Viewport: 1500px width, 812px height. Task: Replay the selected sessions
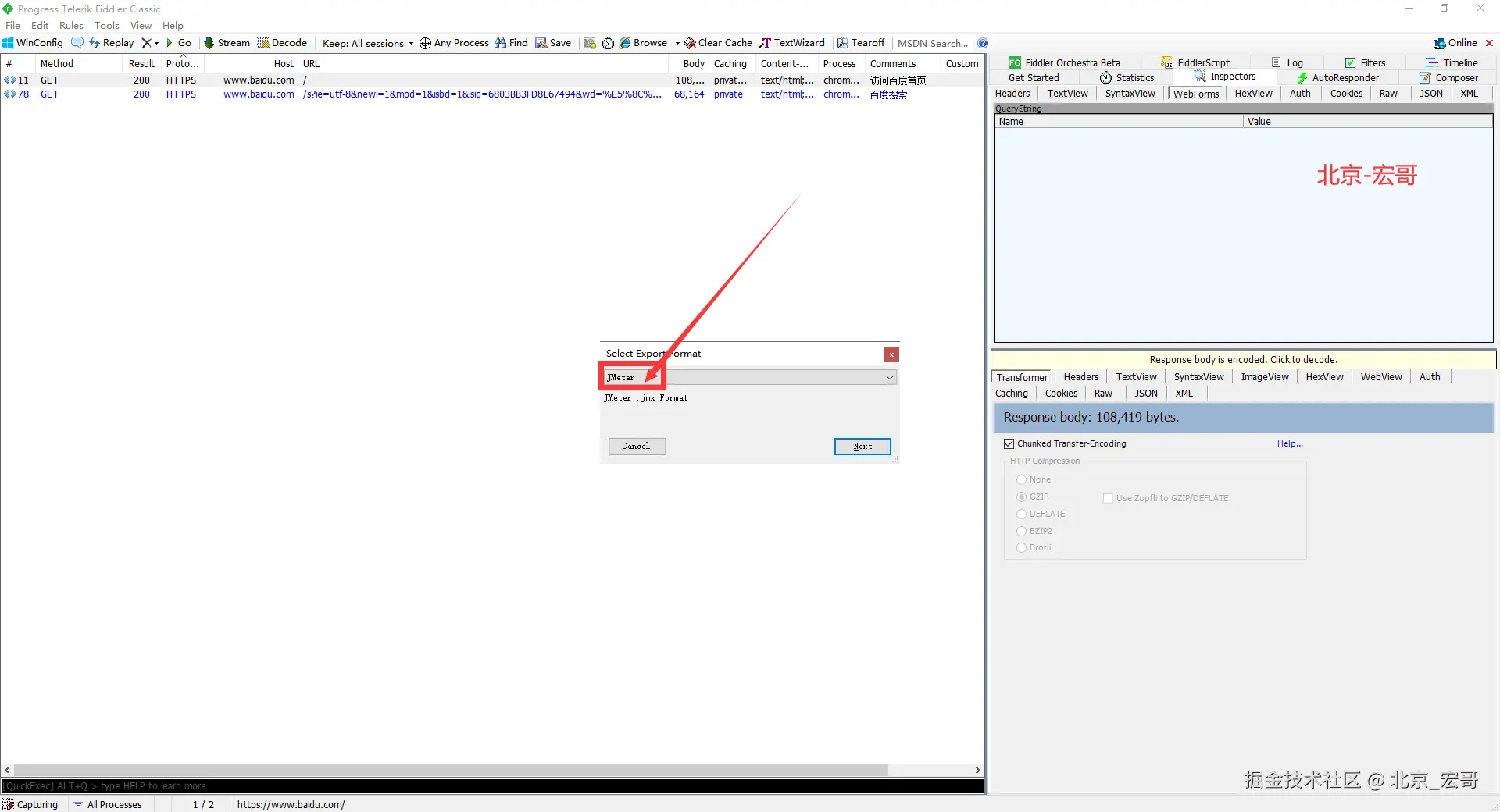point(112,43)
